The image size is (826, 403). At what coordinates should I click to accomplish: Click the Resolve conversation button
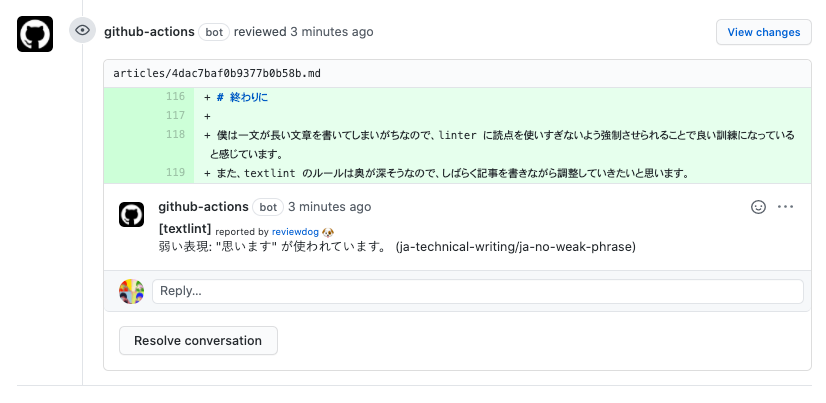point(198,341)
